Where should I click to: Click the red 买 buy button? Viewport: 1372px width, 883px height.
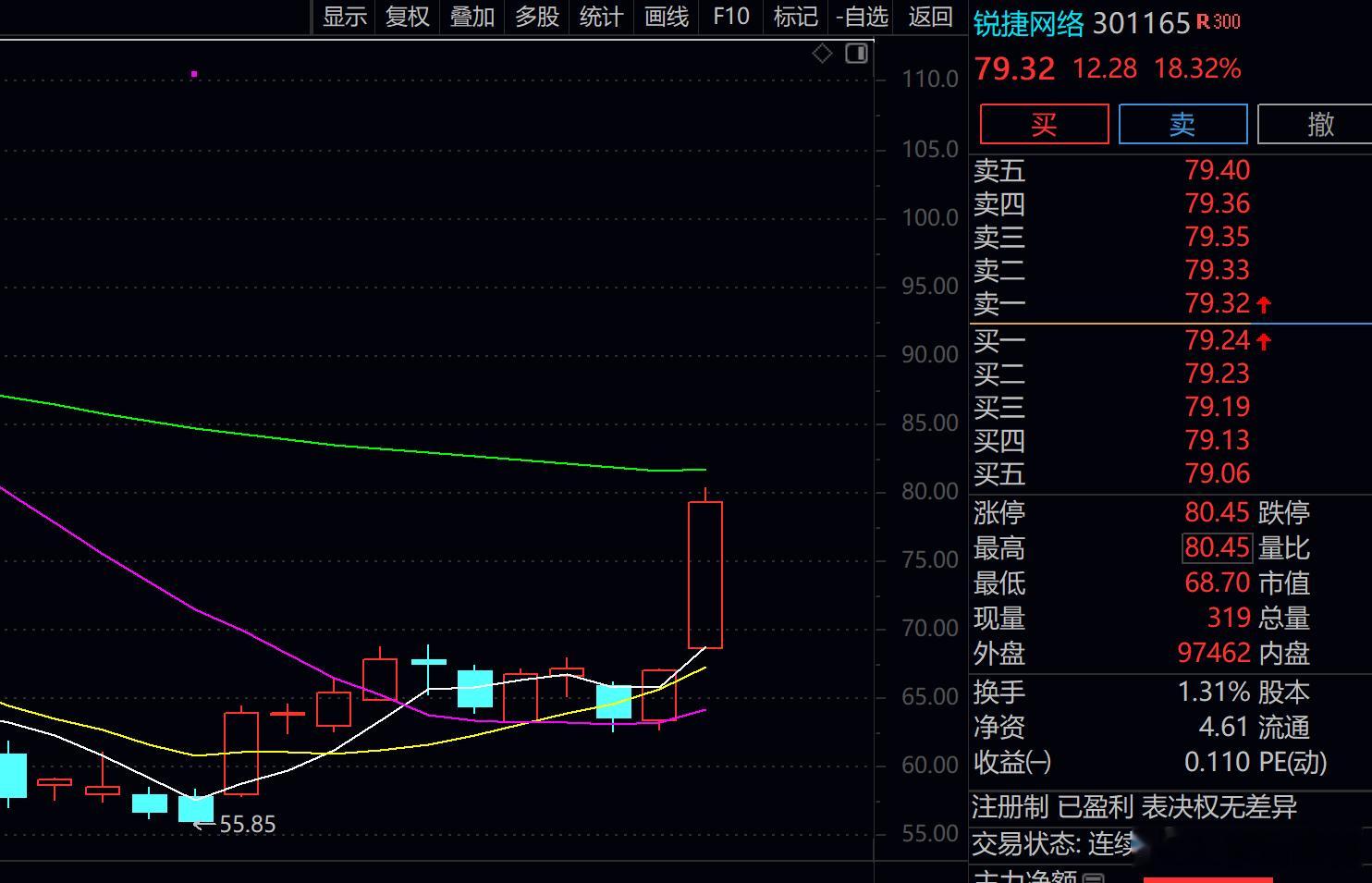pyautogui.click(x=1044, y=124)
